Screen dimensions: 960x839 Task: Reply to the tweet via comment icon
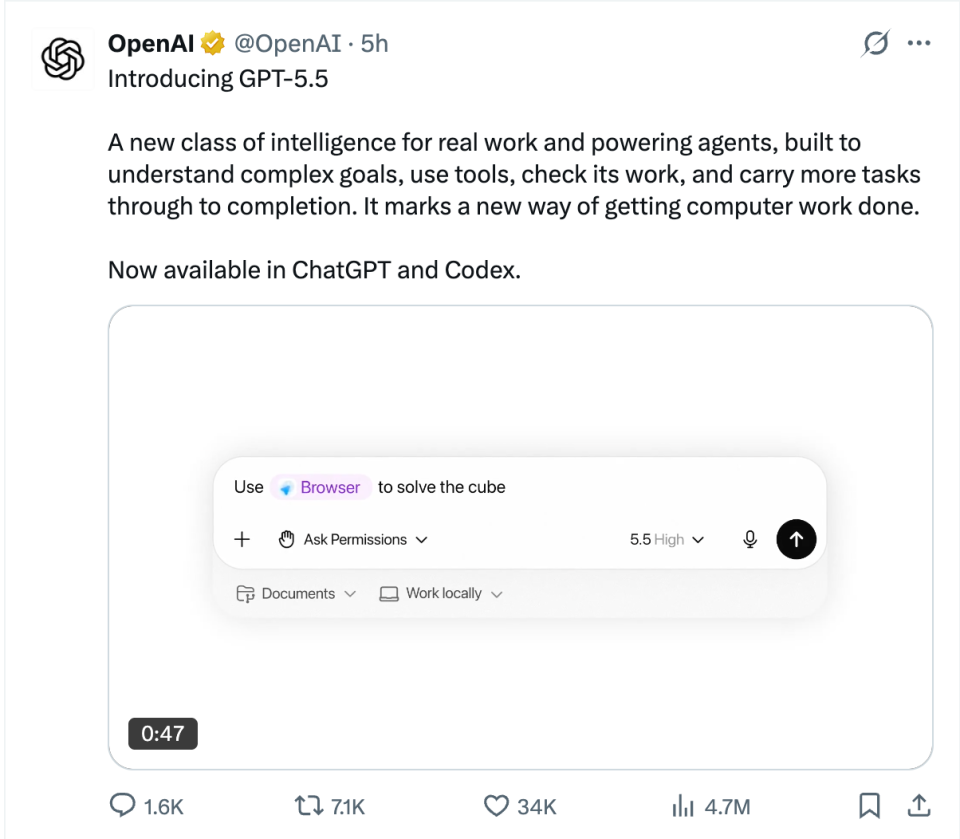point(122,806)
